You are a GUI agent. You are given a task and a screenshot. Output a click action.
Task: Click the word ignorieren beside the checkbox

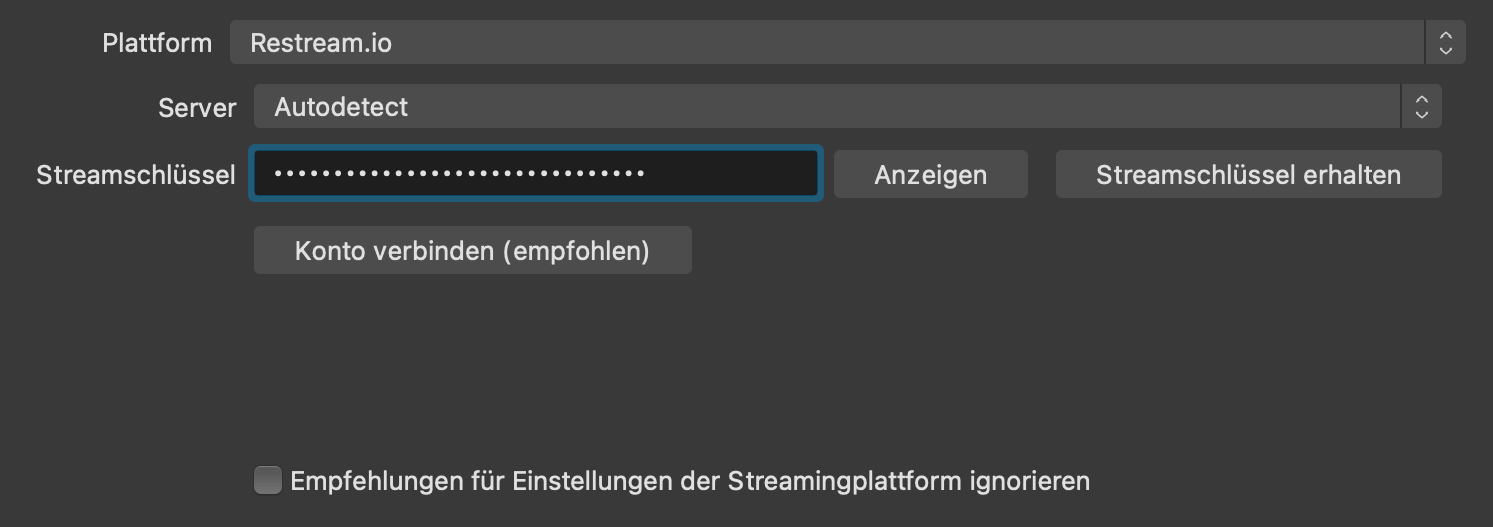[1029, 481]
